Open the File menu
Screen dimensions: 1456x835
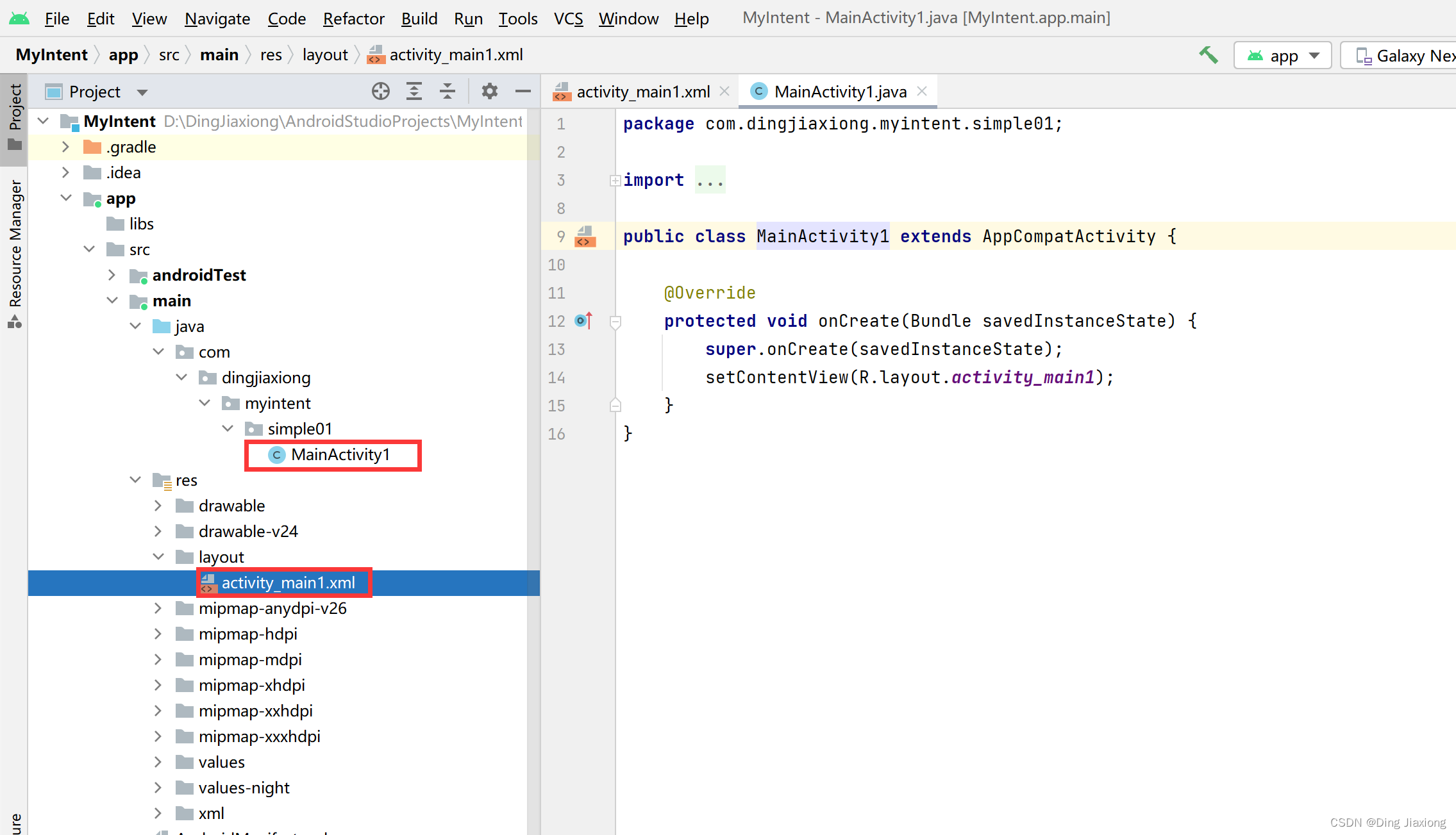56,19
